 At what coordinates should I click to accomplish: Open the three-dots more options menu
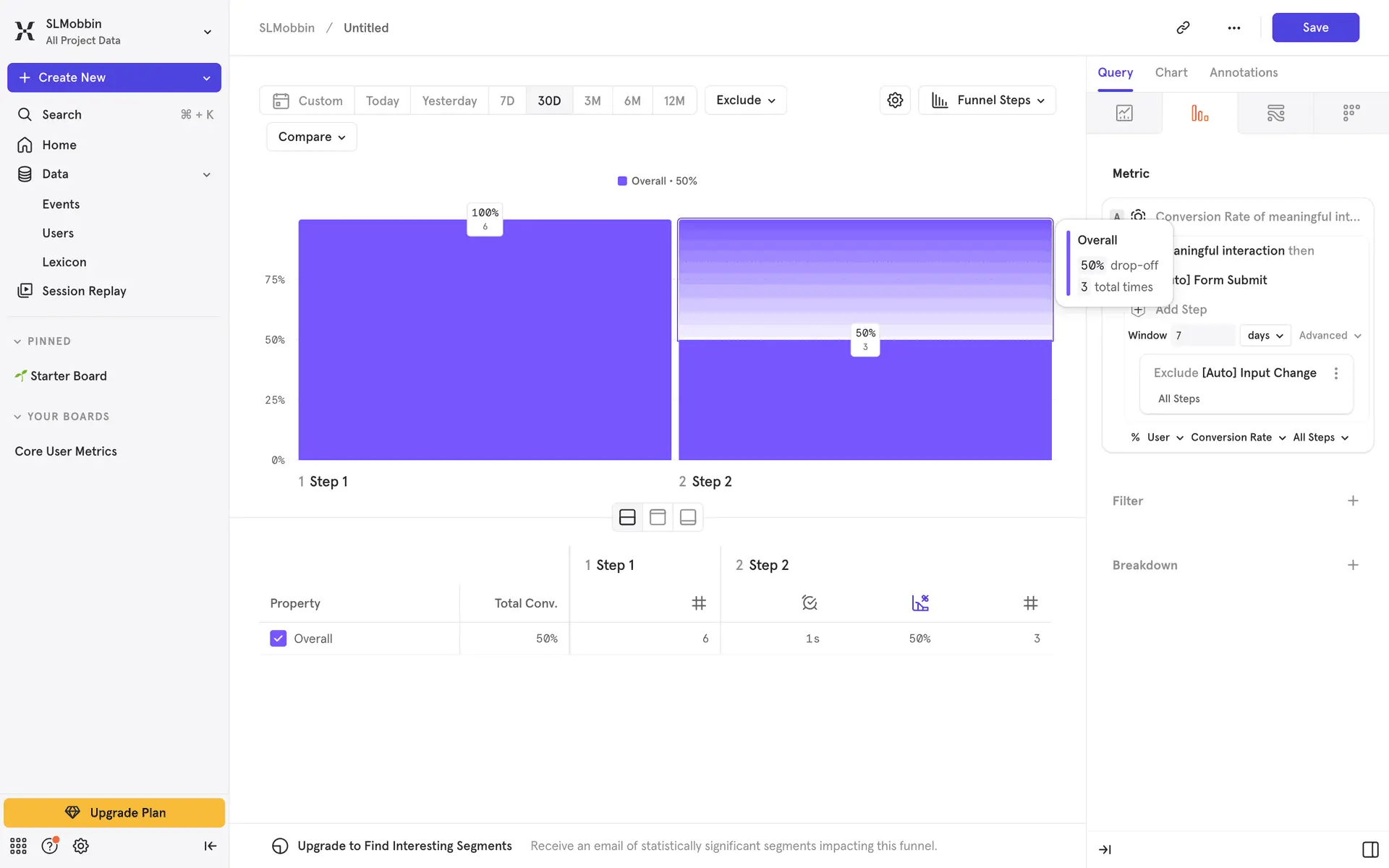coord(1233,27)
